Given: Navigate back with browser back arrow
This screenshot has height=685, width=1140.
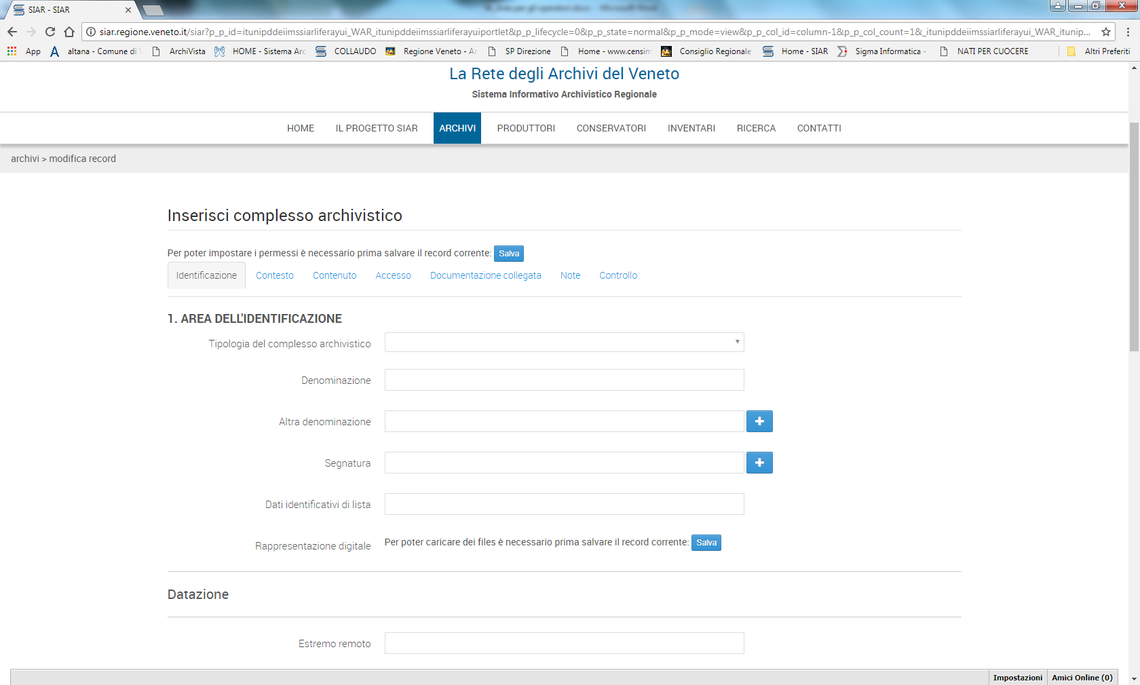Looking at the screenshot, I should coord(12,32).
